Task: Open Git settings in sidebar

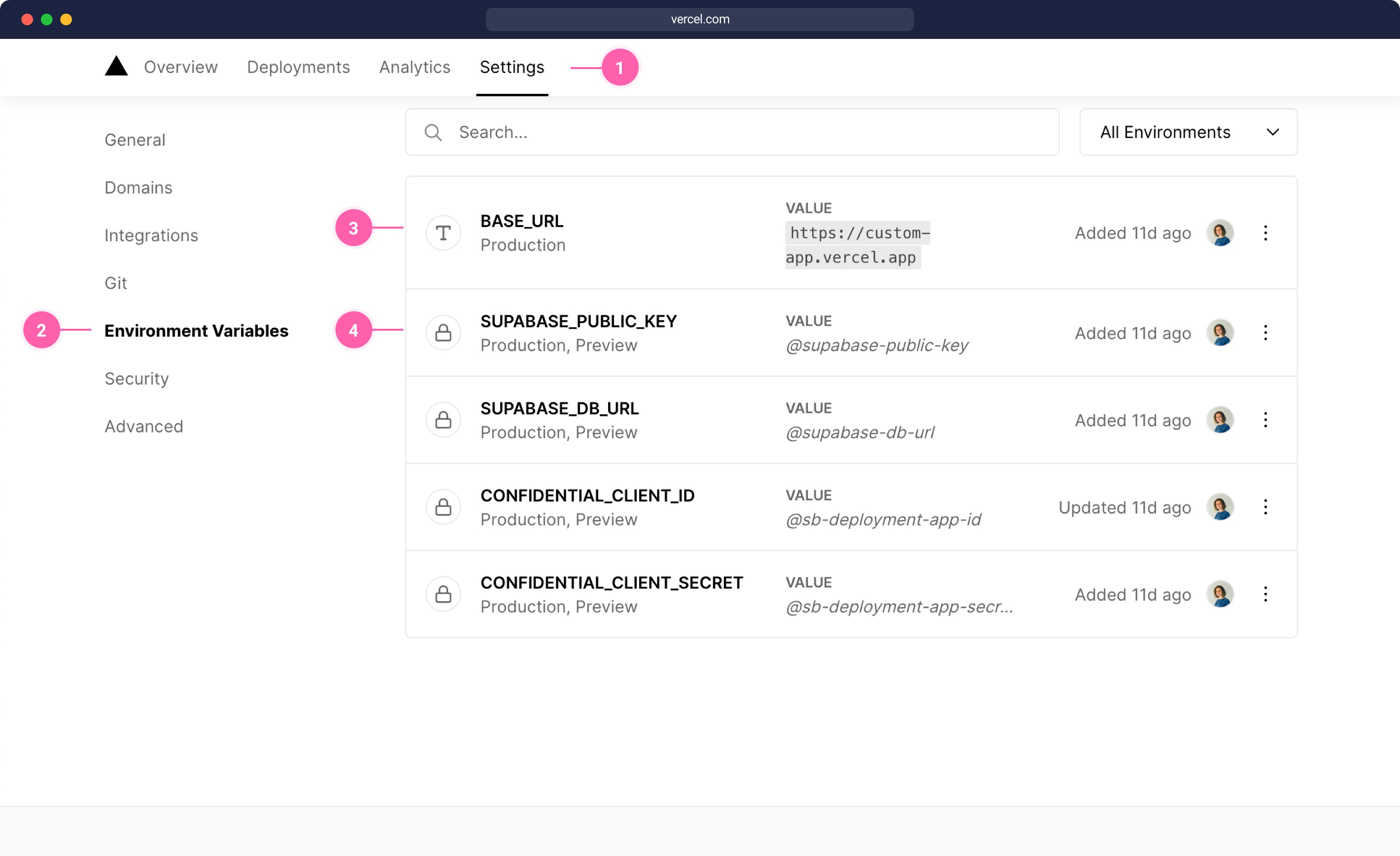Action: pos(115,283)
